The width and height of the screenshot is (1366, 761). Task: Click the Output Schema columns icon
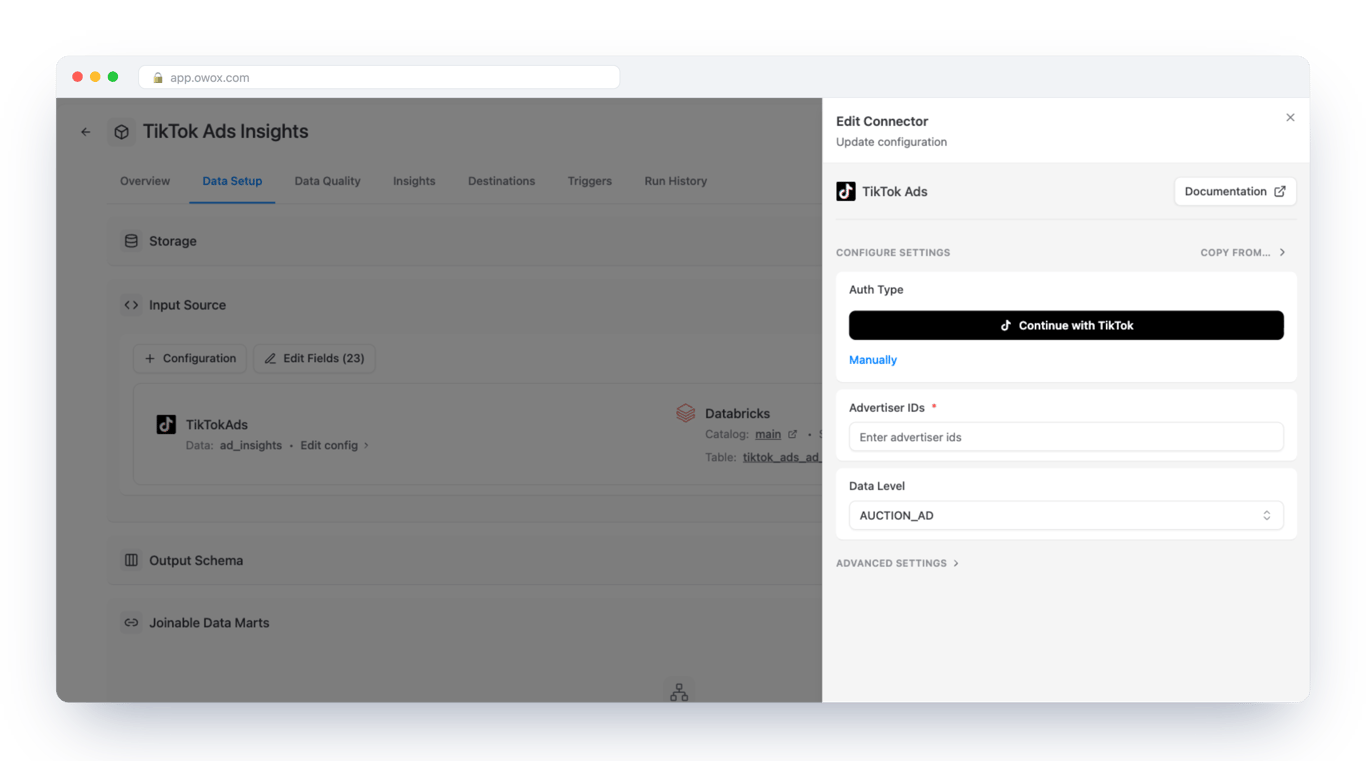(131, 561)
